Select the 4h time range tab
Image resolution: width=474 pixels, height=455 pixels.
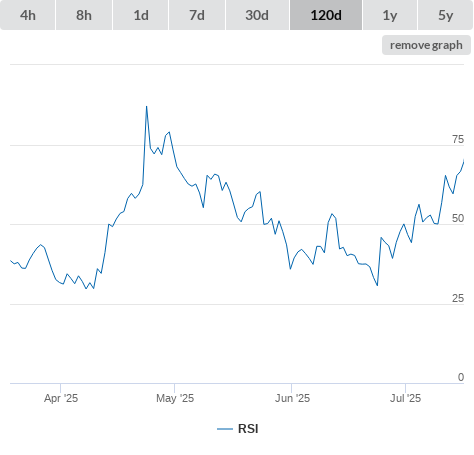pos(28,15)
